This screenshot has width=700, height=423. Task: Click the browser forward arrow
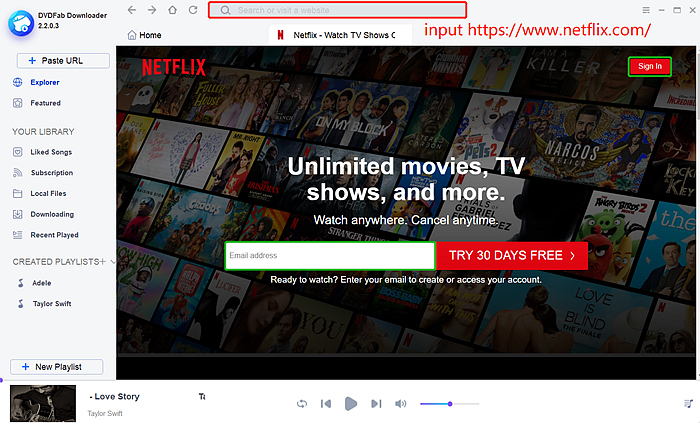pyautogui.click(x=152, y=10)
